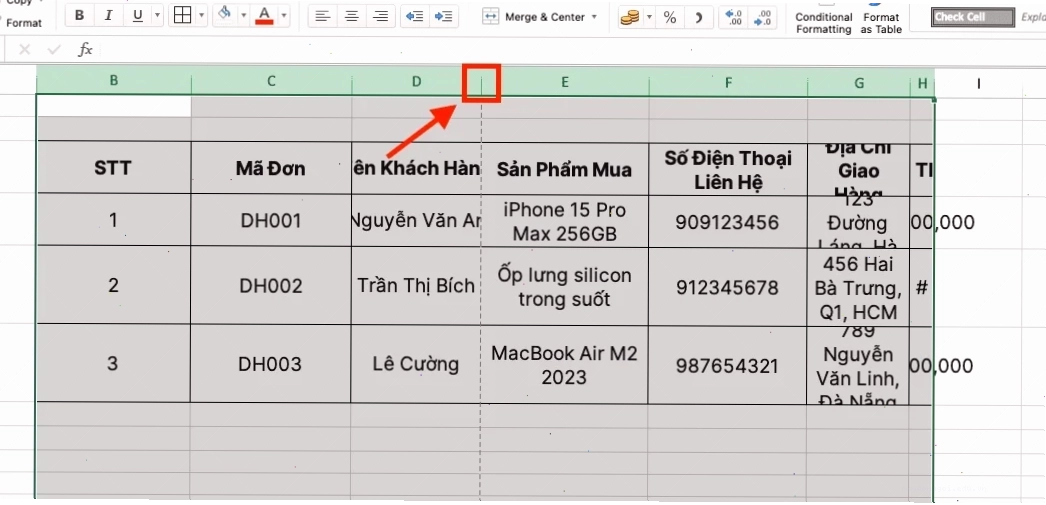Click phone number 987654321

727,366
